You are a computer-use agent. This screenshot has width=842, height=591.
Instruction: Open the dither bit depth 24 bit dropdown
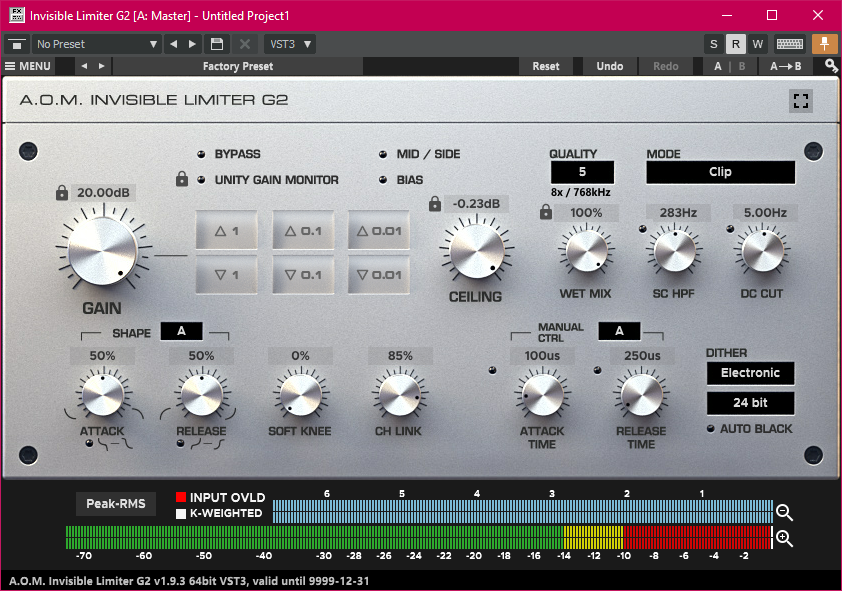(x=750, y=403)
